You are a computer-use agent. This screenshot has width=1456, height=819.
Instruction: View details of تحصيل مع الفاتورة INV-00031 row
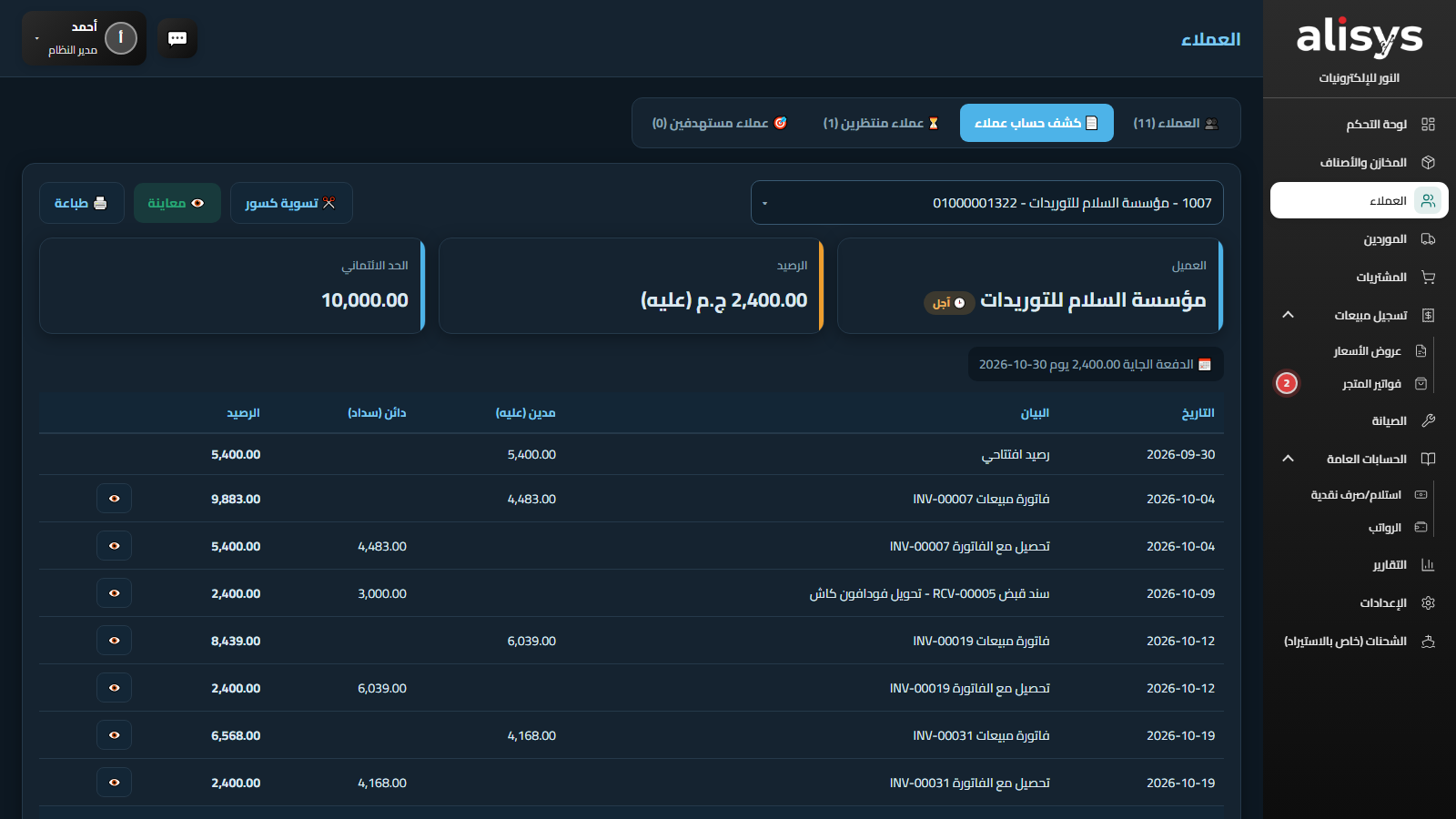[114, 783]
